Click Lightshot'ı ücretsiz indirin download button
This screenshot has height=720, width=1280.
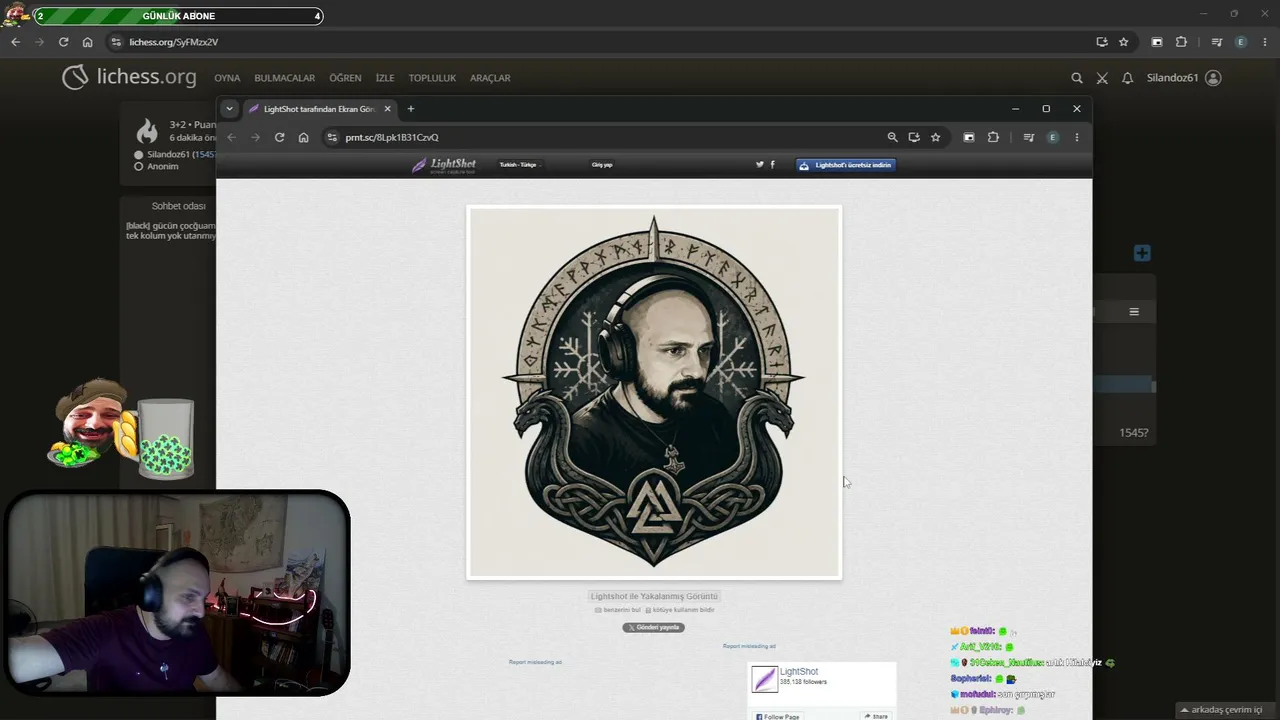click(846, 165)
